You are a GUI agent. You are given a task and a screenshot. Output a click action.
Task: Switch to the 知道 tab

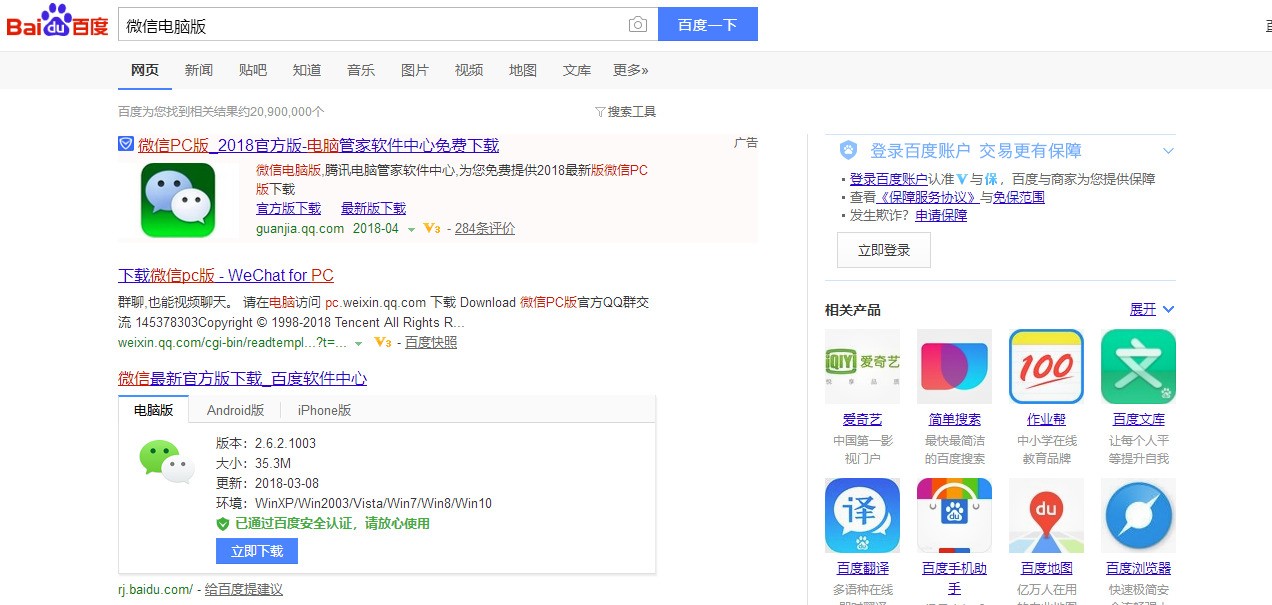point(307,70)
